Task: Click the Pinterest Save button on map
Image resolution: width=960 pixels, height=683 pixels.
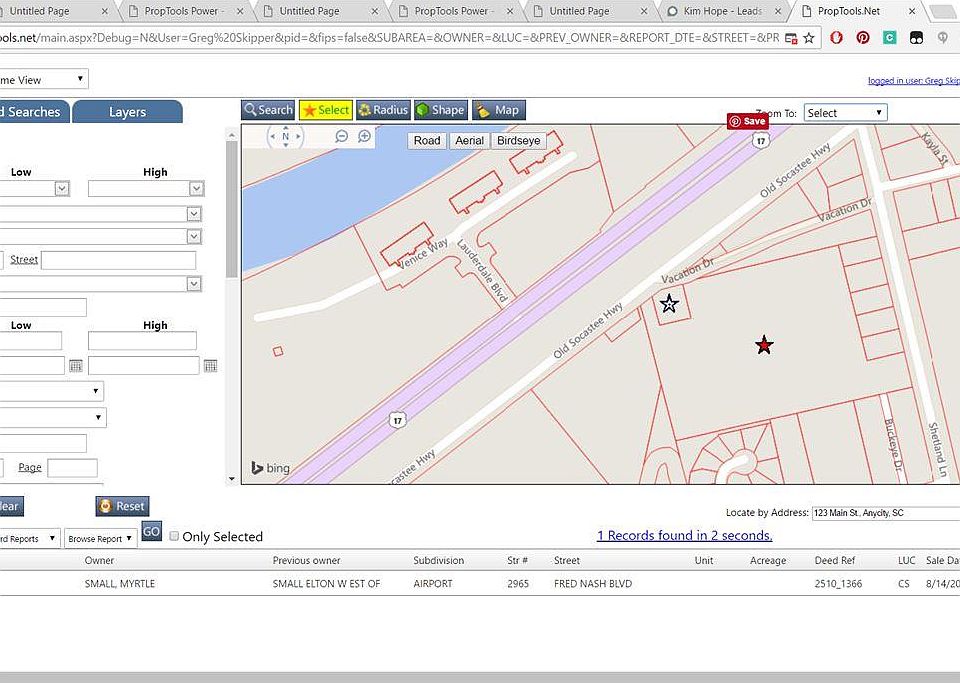Action: (x=748, y=121)
